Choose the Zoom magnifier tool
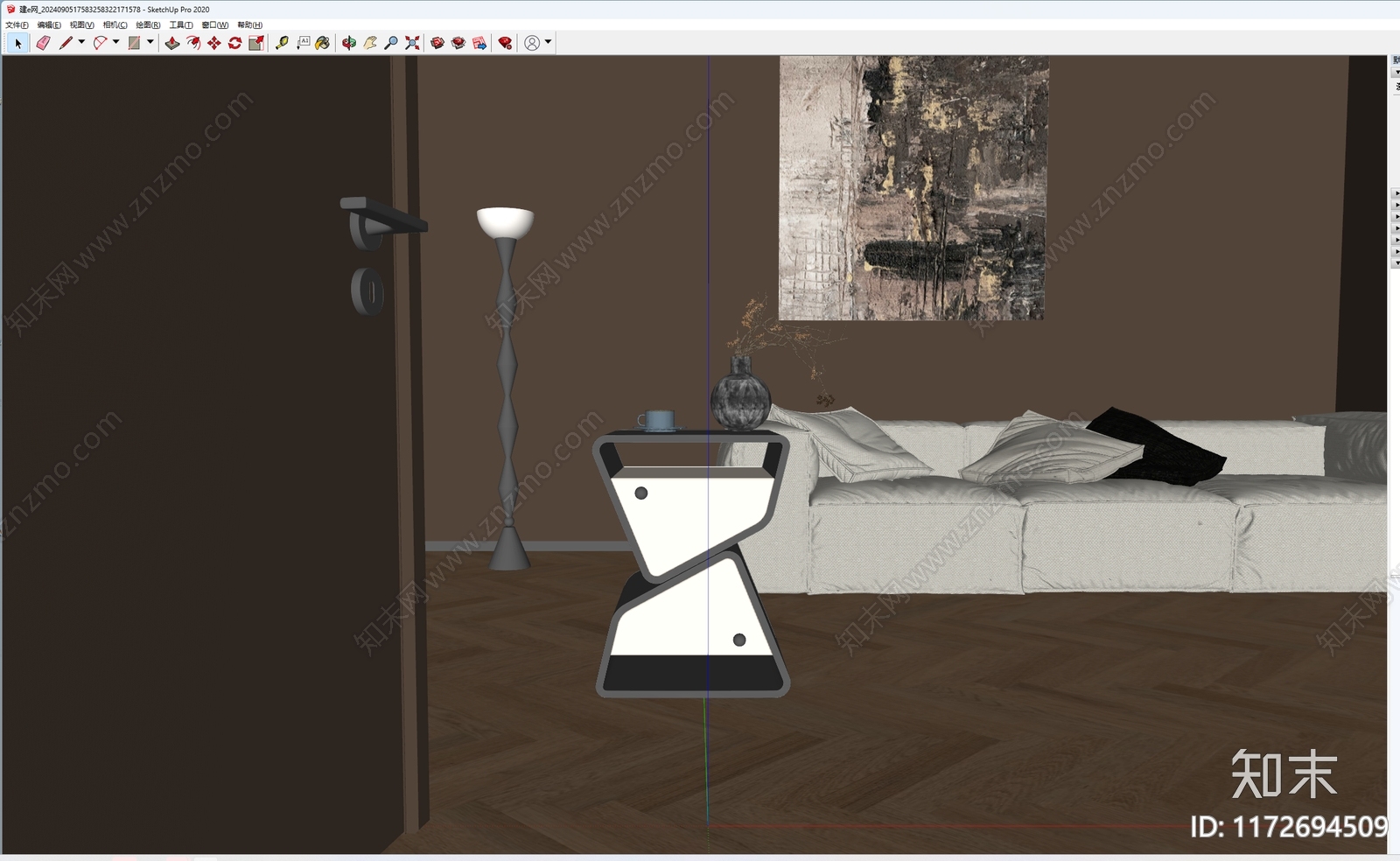 point(391,43)
